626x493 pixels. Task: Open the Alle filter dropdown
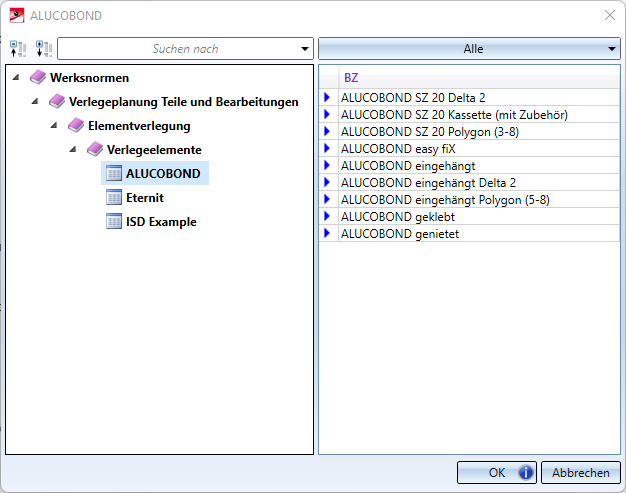469,49
